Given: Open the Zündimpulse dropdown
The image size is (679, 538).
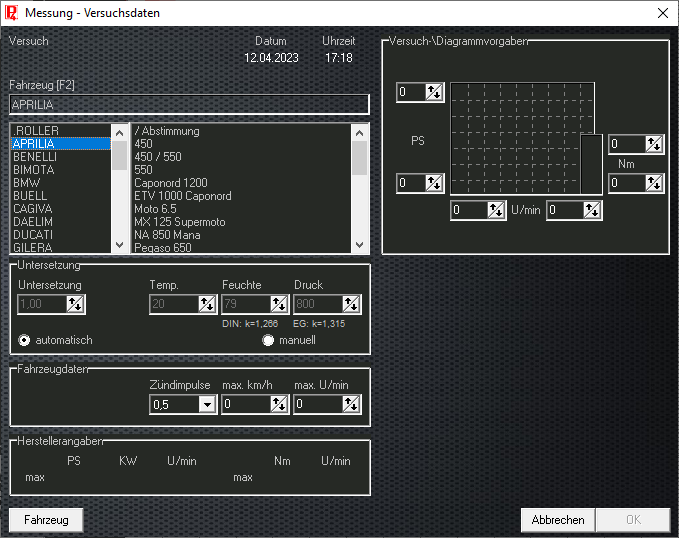Looking at the screenshot, I should [x=207, y=404].
